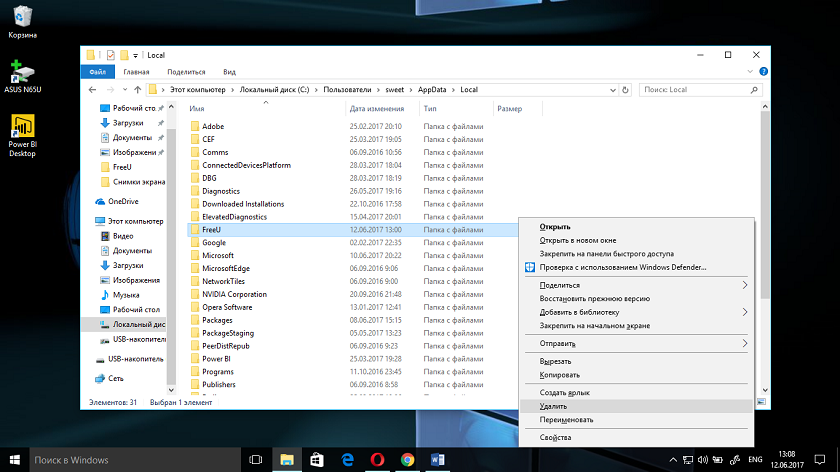Viewport: 840px width, 472px height.
Task: Open address bar history dropdown
Action: [613, 90]
